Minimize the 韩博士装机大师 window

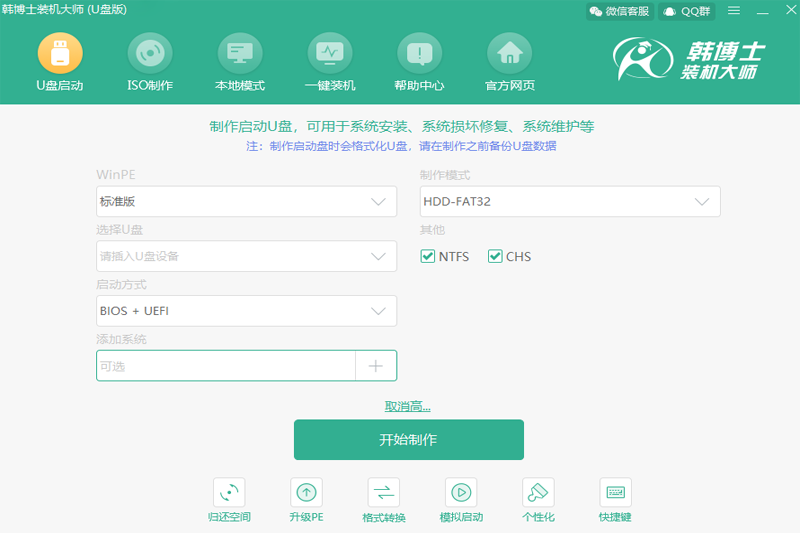(x=763, y=11)
